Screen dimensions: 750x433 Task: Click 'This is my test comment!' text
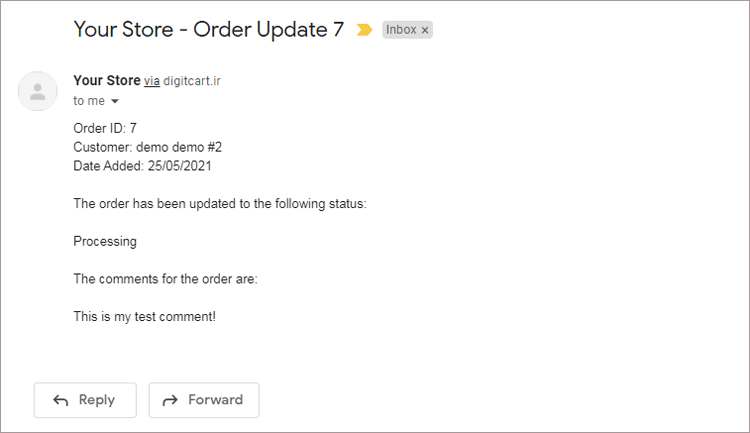tap(144, 317)
